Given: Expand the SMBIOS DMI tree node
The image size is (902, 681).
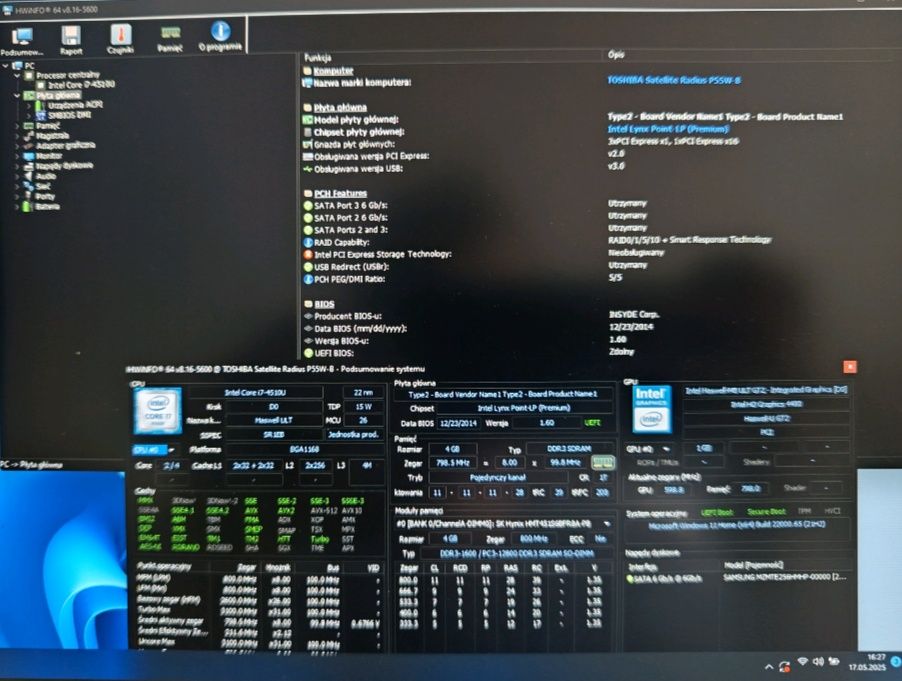Looking at the screenshot, I should (29, 116).
